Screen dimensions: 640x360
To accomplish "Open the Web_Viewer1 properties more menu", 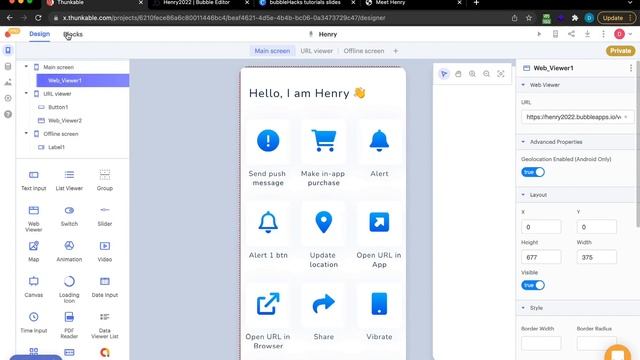I will [x=631, y=68].
